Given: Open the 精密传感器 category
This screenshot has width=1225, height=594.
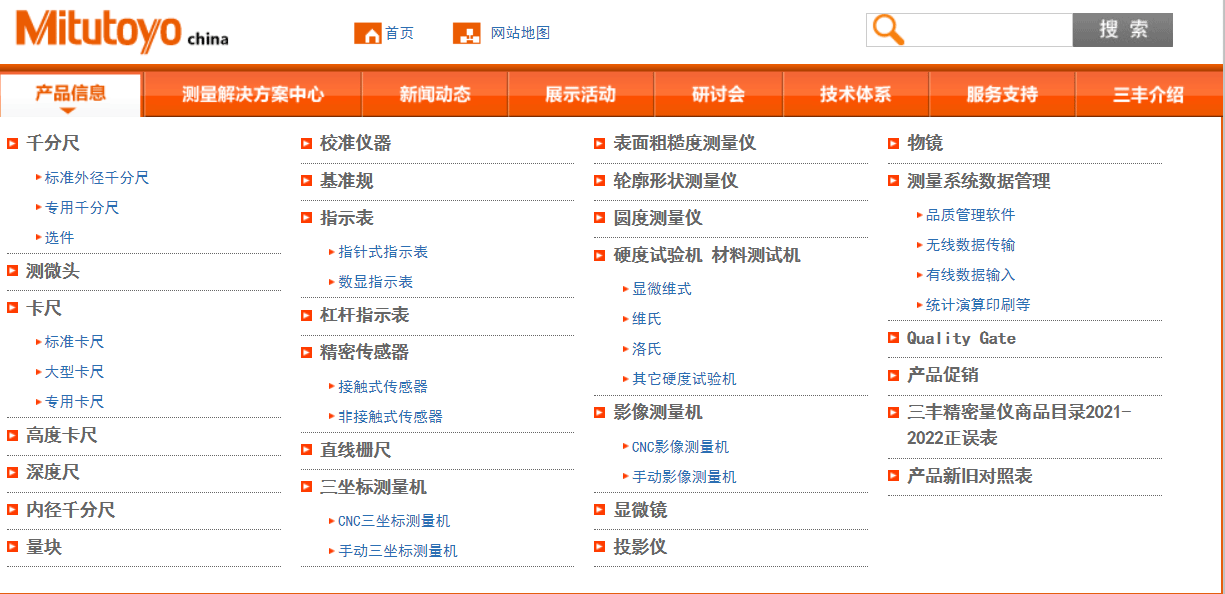Looking at the screenshot, I should [365, 352].
